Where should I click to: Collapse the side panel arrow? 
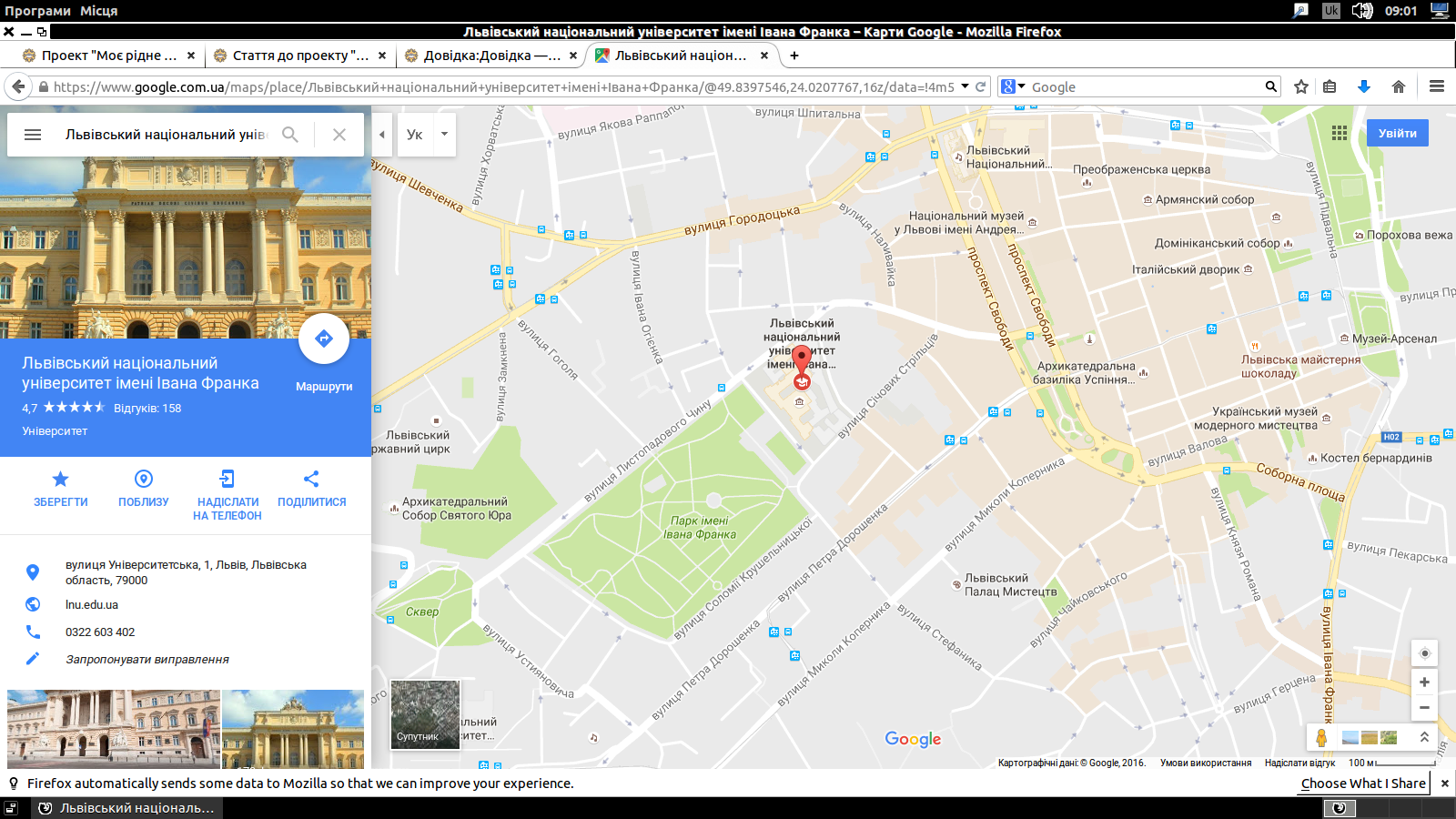[382, 135]
